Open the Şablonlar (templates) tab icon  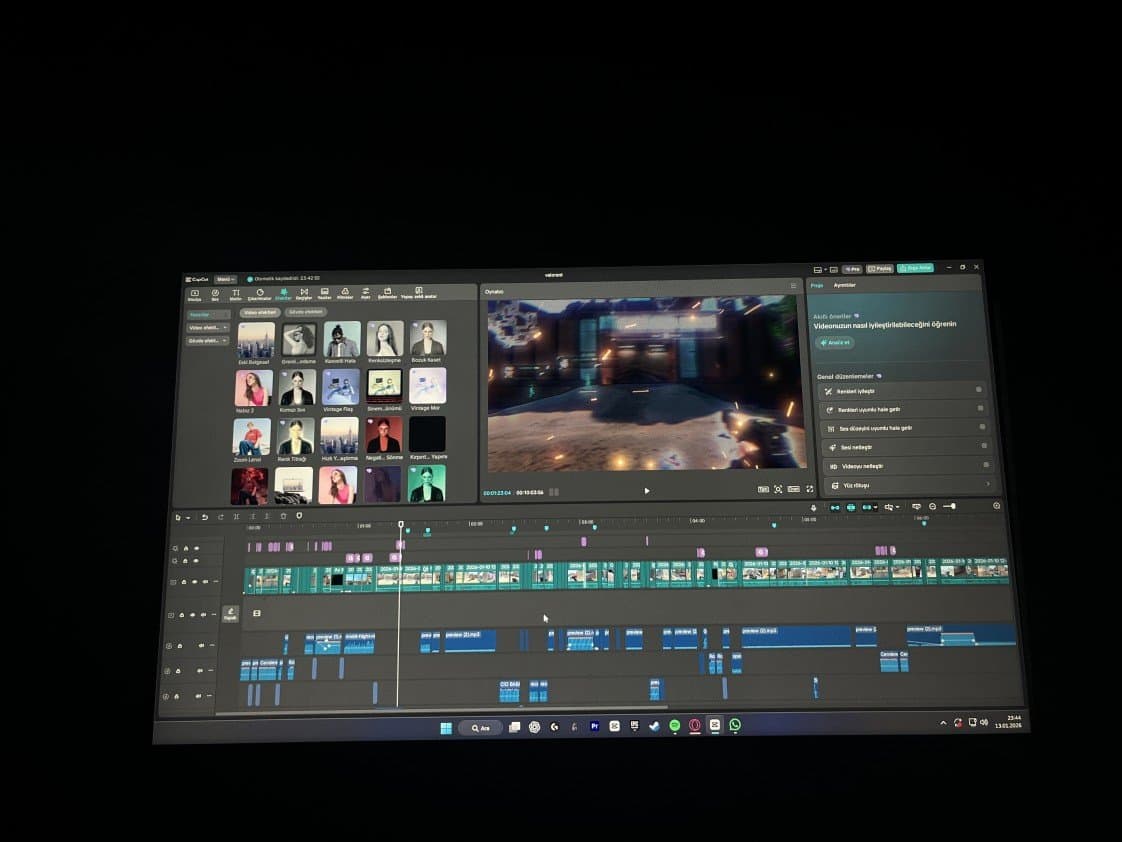coord(387,293)
